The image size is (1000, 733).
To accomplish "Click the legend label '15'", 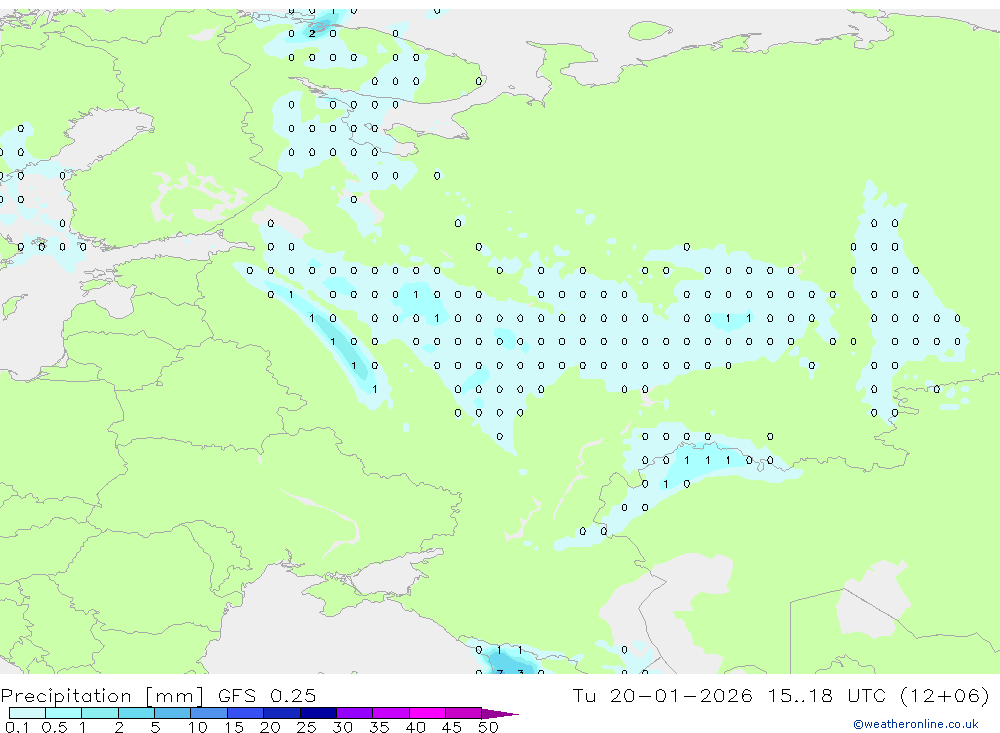I will tap(234, 727).
